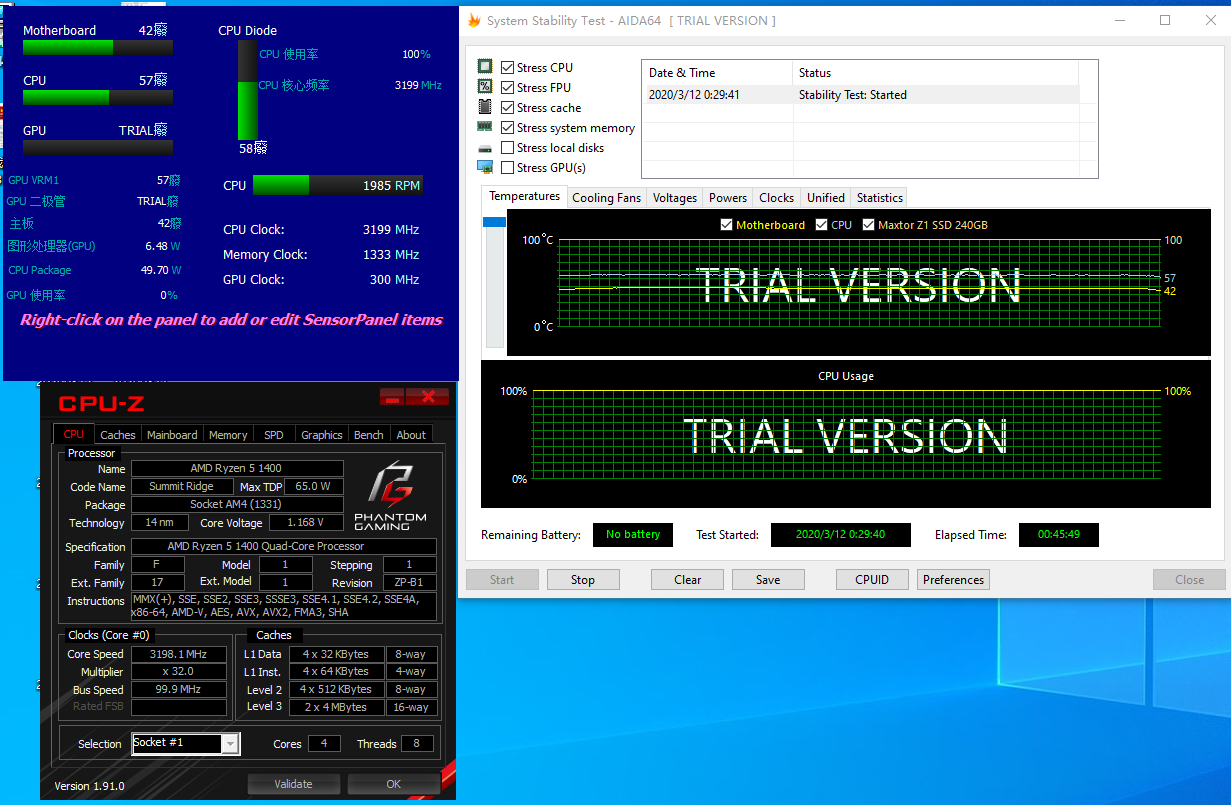The height and width of the screenshot is (805, 1231).
Task: Toggle the CPU checkbox above temperature graph
Action: pyautogui.click(x=822, y=225)
